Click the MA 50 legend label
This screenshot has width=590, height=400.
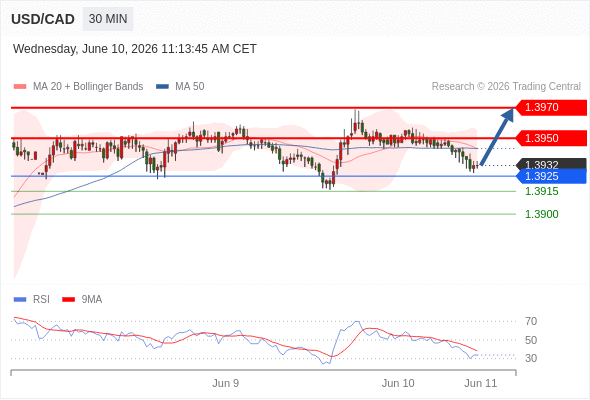190,87
